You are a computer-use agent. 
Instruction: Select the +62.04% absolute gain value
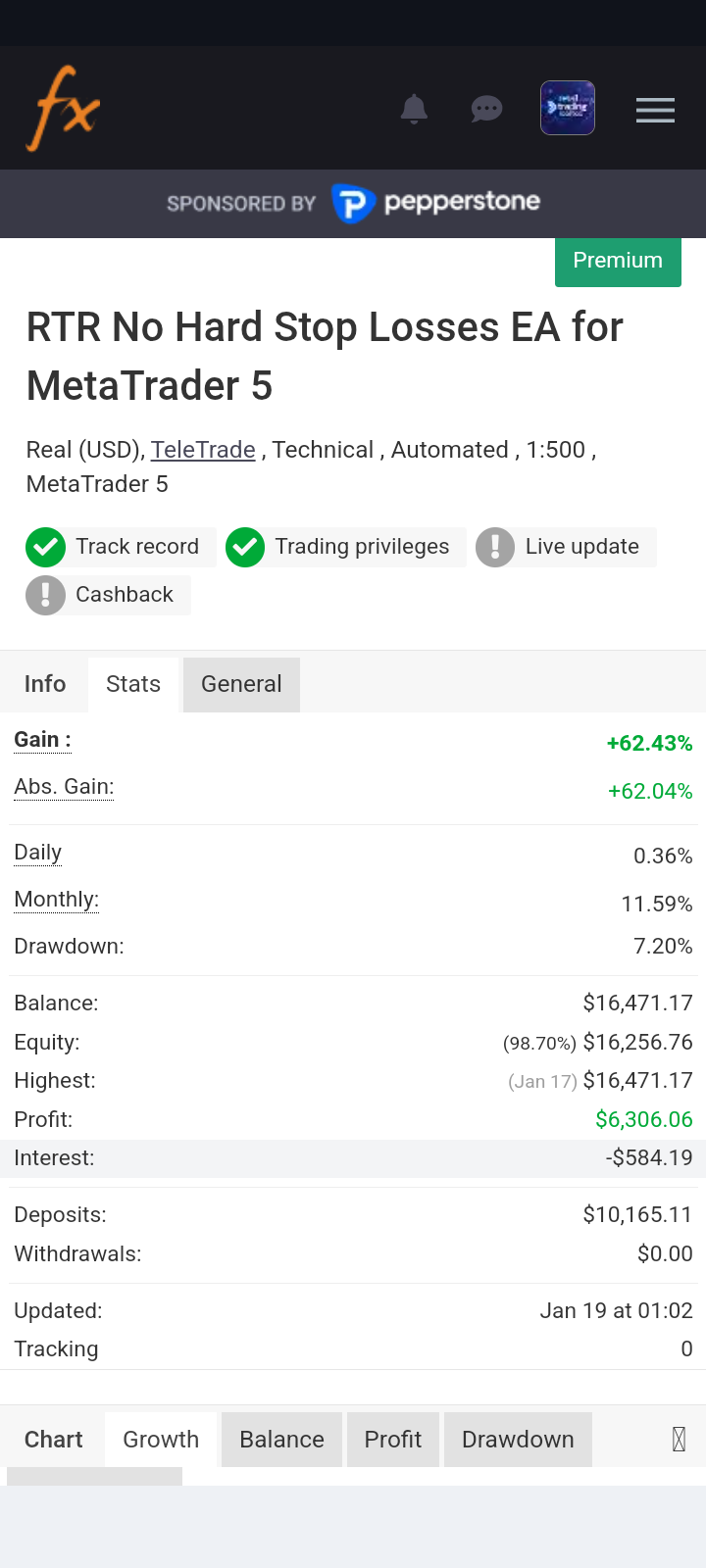tap(650, 791)
